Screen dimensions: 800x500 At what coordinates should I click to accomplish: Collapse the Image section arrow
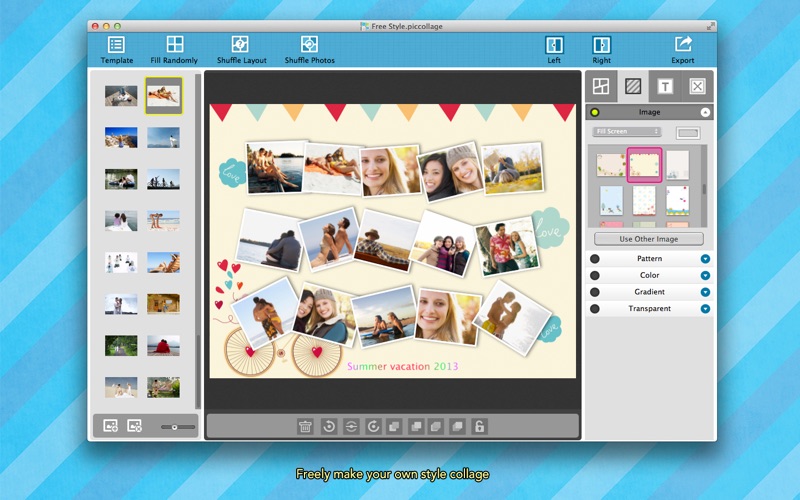[x=705, y=112]
